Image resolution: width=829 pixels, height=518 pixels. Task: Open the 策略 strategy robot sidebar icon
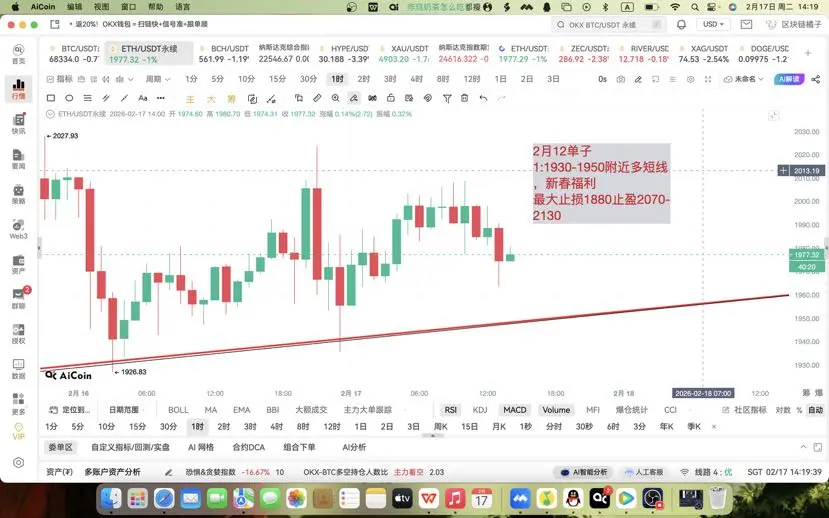click(x=19, y=194)
